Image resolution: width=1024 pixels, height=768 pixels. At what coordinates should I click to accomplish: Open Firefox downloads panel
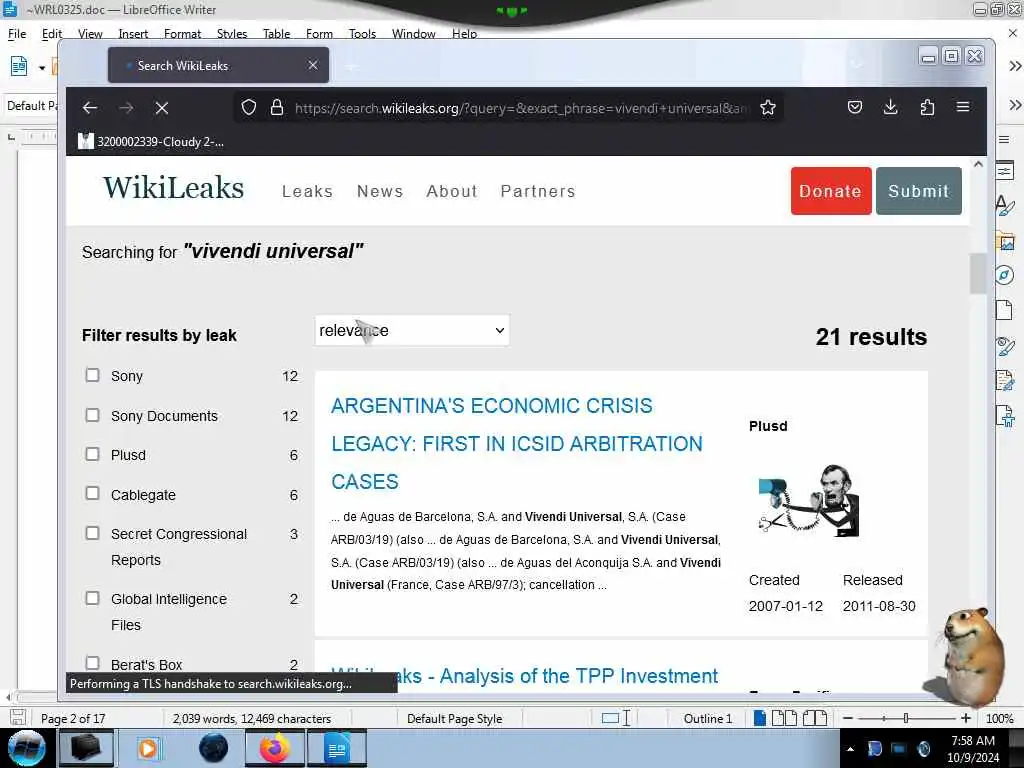pyautogui.click(x=890, y=107)
